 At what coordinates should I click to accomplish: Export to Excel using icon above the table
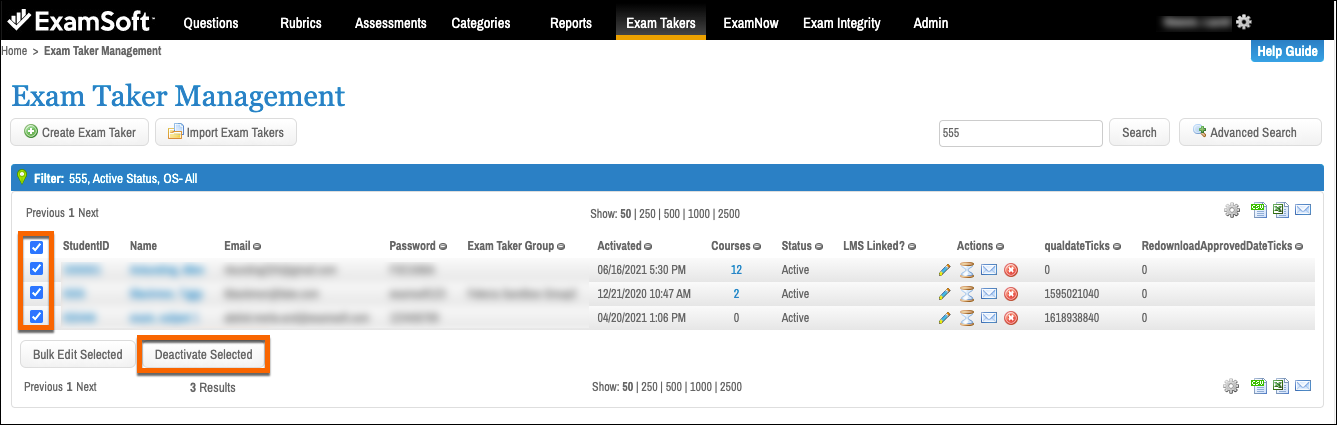click(x=1281, y=210)
